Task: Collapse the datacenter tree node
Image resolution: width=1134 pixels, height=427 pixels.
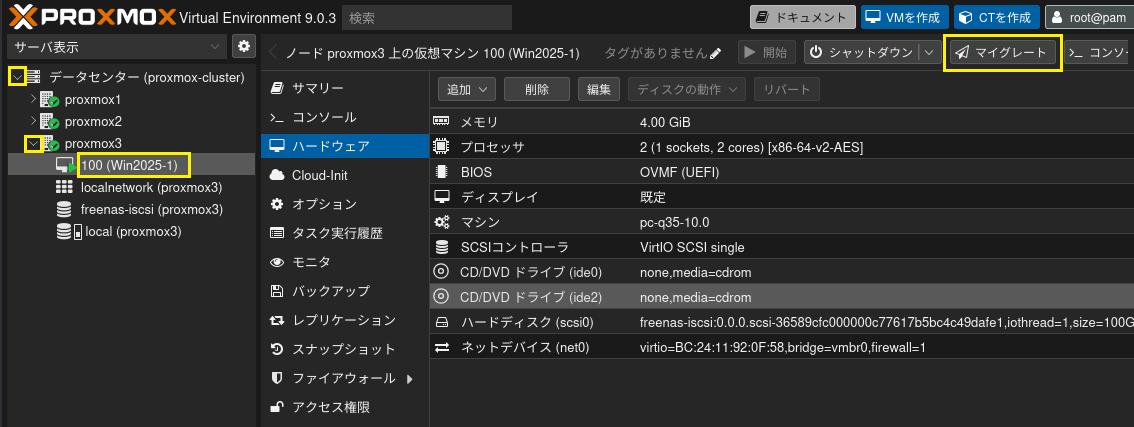Action: (17, 77)
